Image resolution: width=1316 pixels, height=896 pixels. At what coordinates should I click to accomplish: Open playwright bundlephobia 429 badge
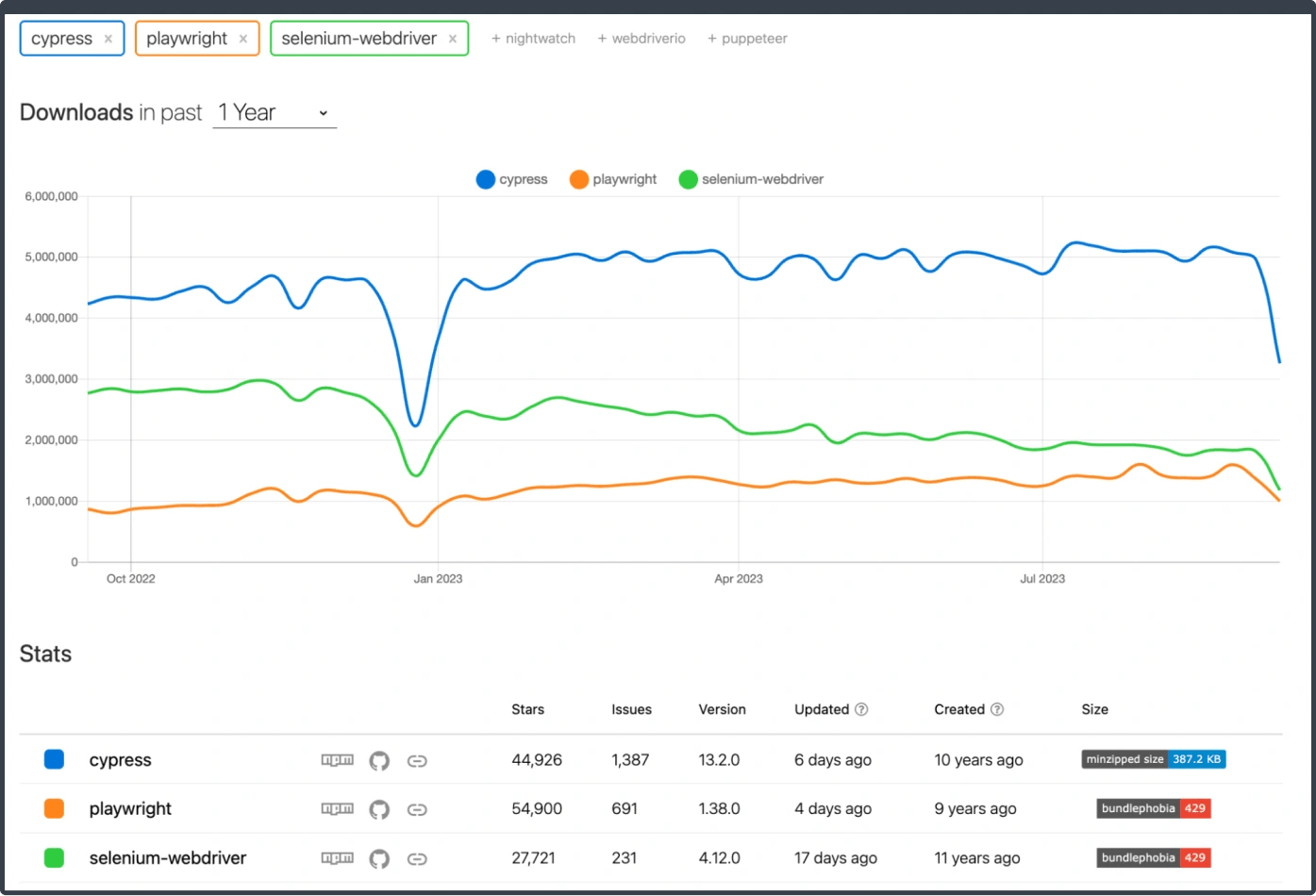pos(1154,808)
